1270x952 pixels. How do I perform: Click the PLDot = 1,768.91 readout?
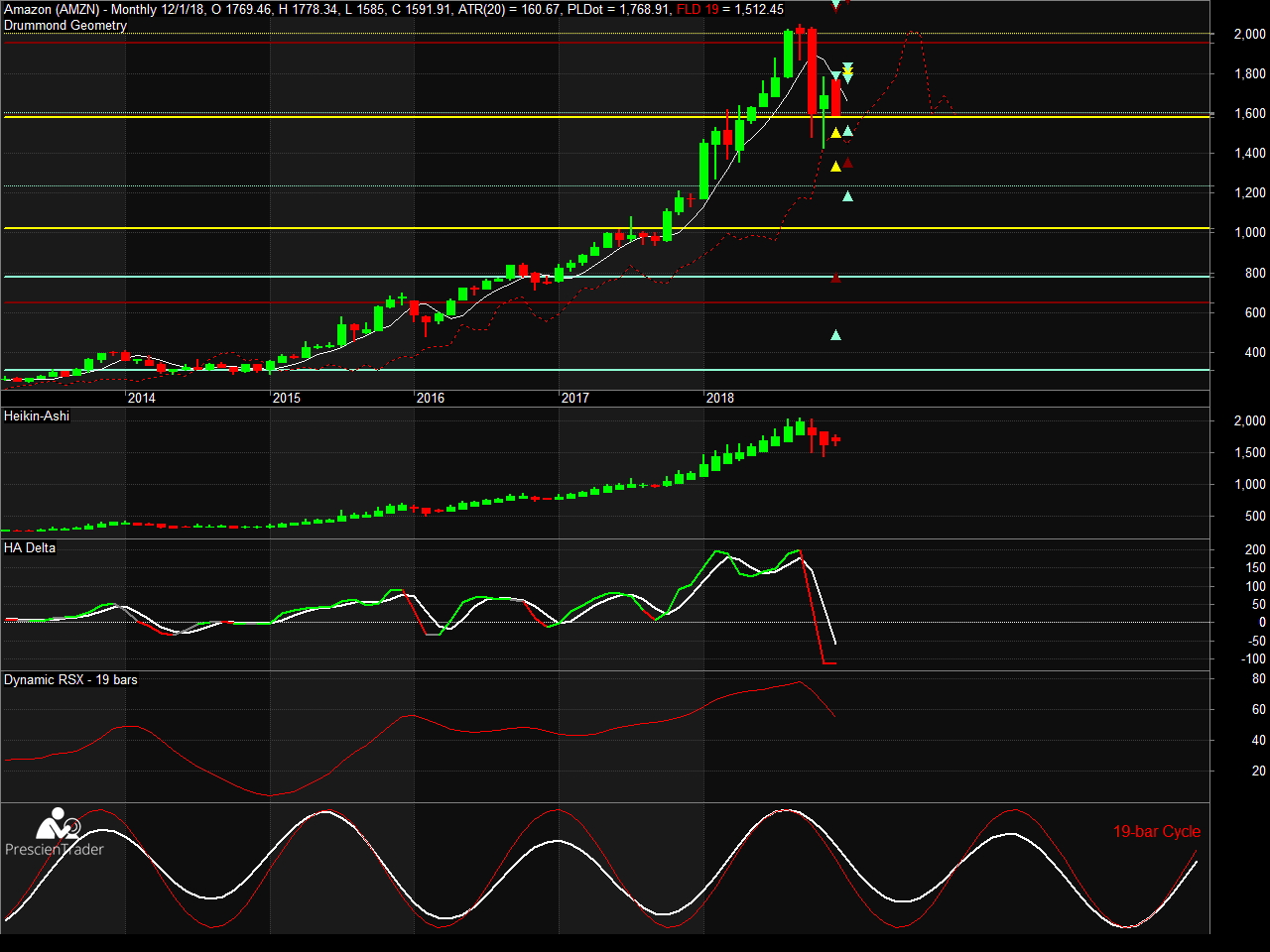(618, 10)
